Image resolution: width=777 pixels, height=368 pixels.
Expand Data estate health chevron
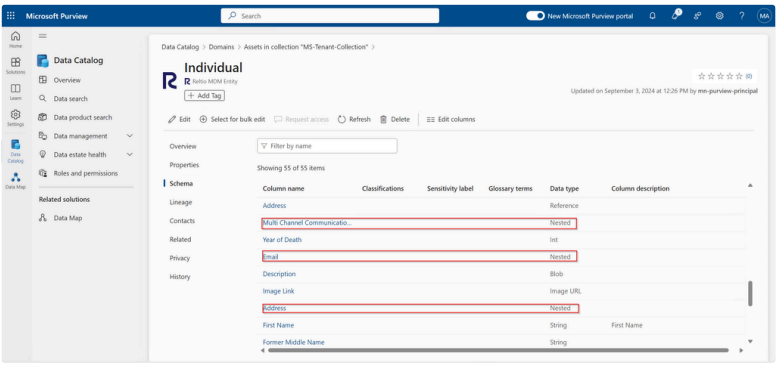pyautogui.click(x=130, y=155)
